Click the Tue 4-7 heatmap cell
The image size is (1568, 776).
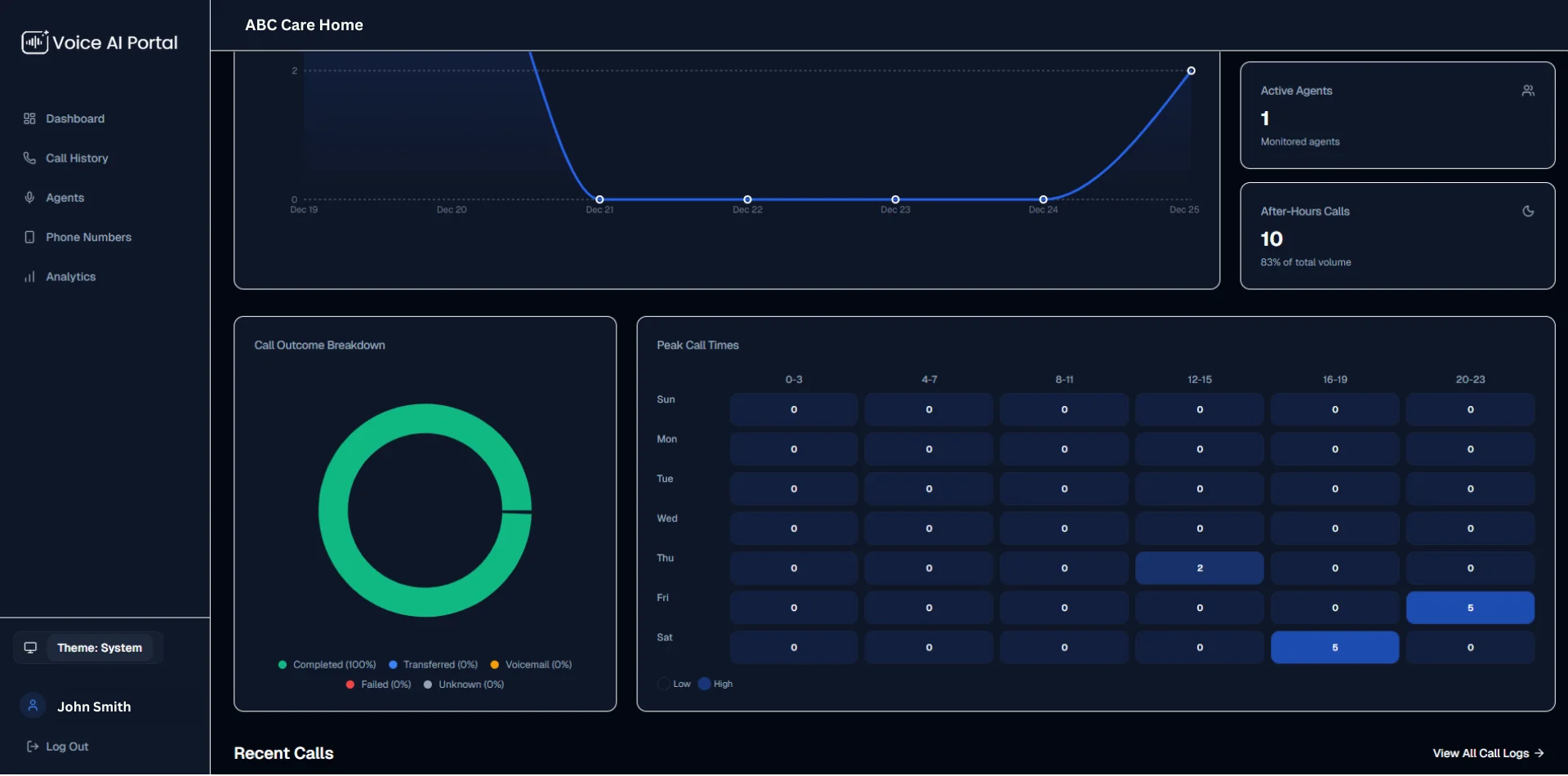[929, 488]
